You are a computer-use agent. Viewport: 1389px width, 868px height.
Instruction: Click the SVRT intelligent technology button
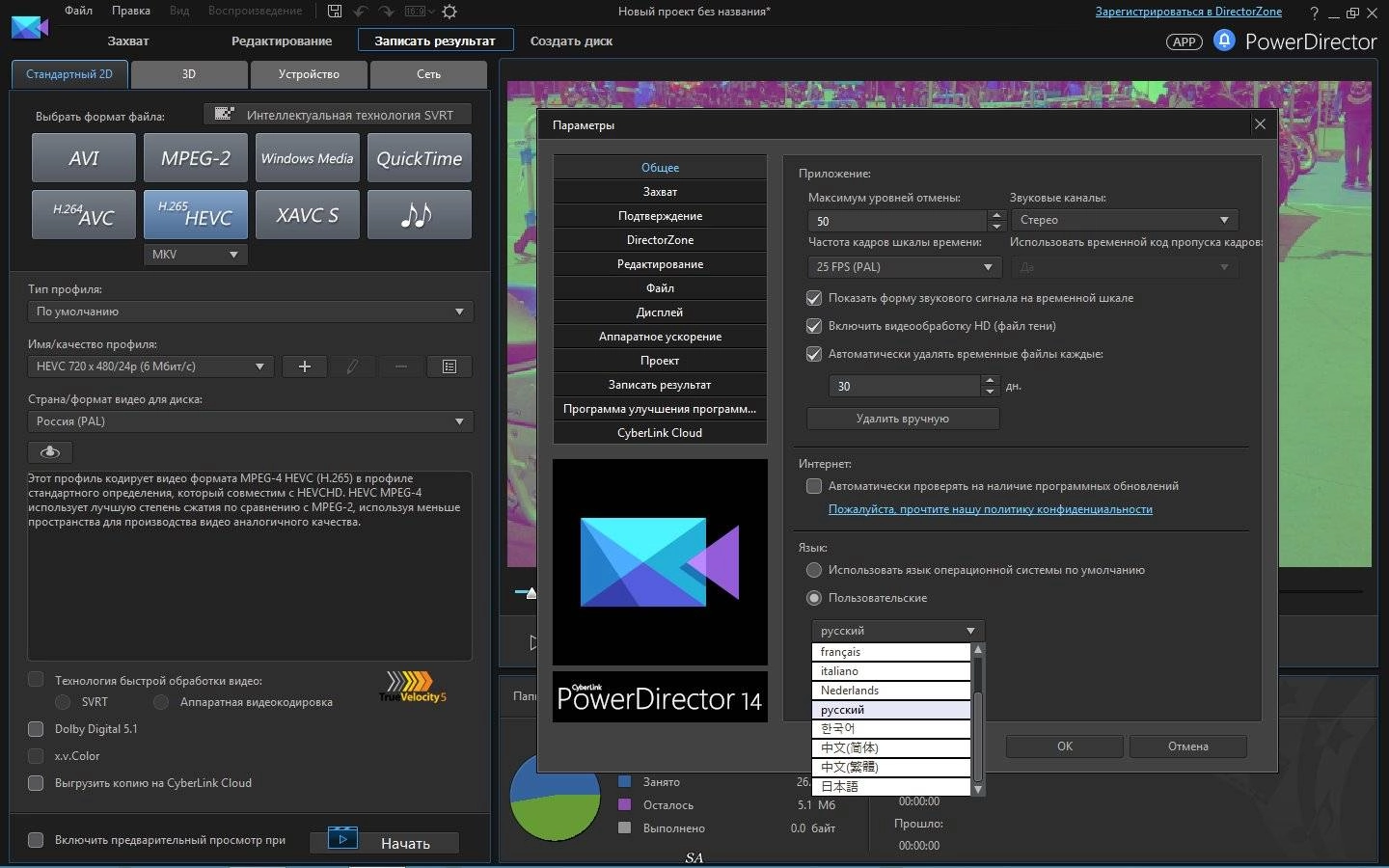pos(338,115)
